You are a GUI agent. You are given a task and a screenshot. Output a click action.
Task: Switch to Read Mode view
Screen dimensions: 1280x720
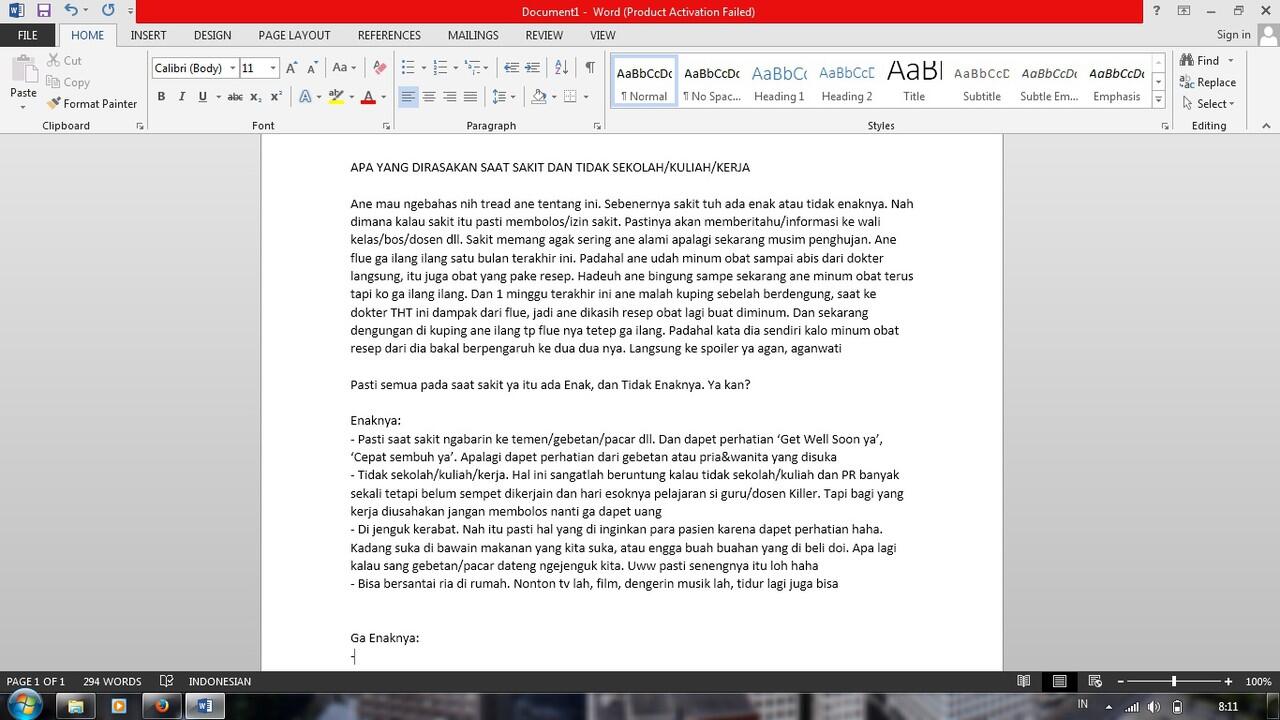[x=1023, y=681]
